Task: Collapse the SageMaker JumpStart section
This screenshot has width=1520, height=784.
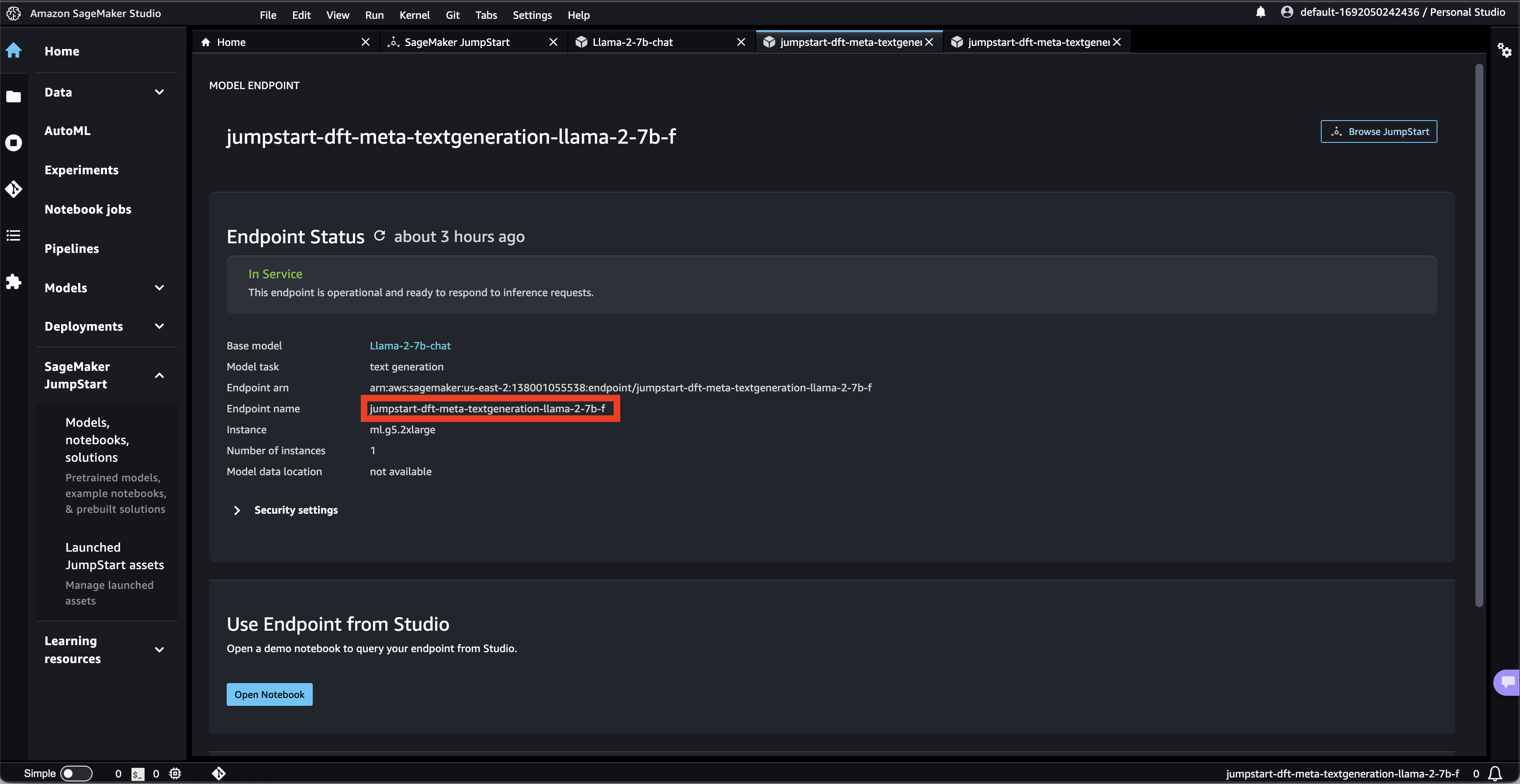Action: click(x=159, y=375)
